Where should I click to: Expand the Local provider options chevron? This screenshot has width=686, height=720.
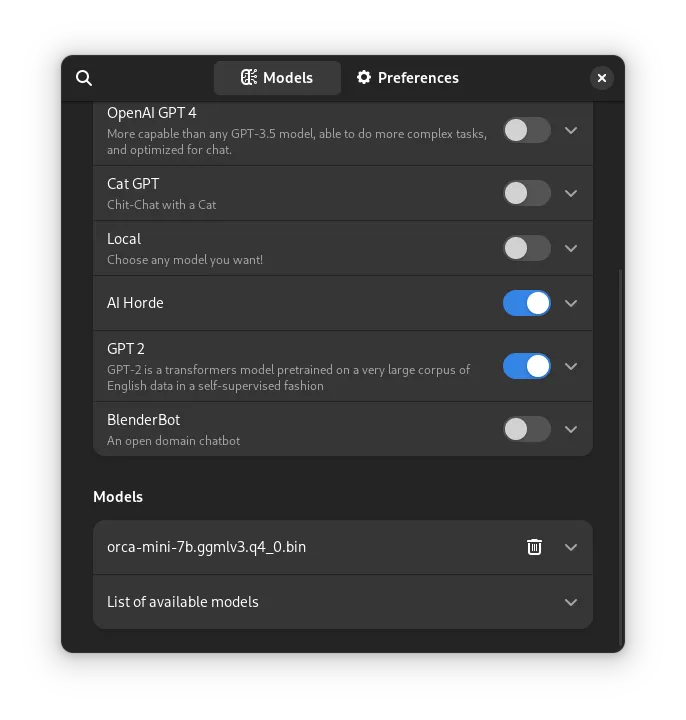click(571, 248)
